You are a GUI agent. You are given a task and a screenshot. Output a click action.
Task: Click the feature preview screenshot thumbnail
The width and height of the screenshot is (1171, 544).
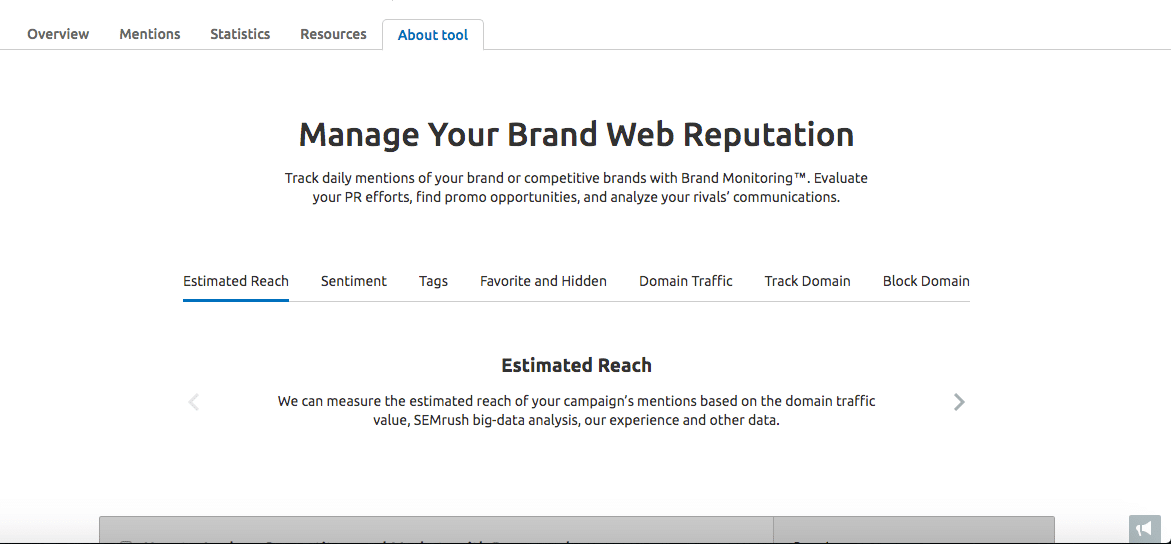click(576, 530)
